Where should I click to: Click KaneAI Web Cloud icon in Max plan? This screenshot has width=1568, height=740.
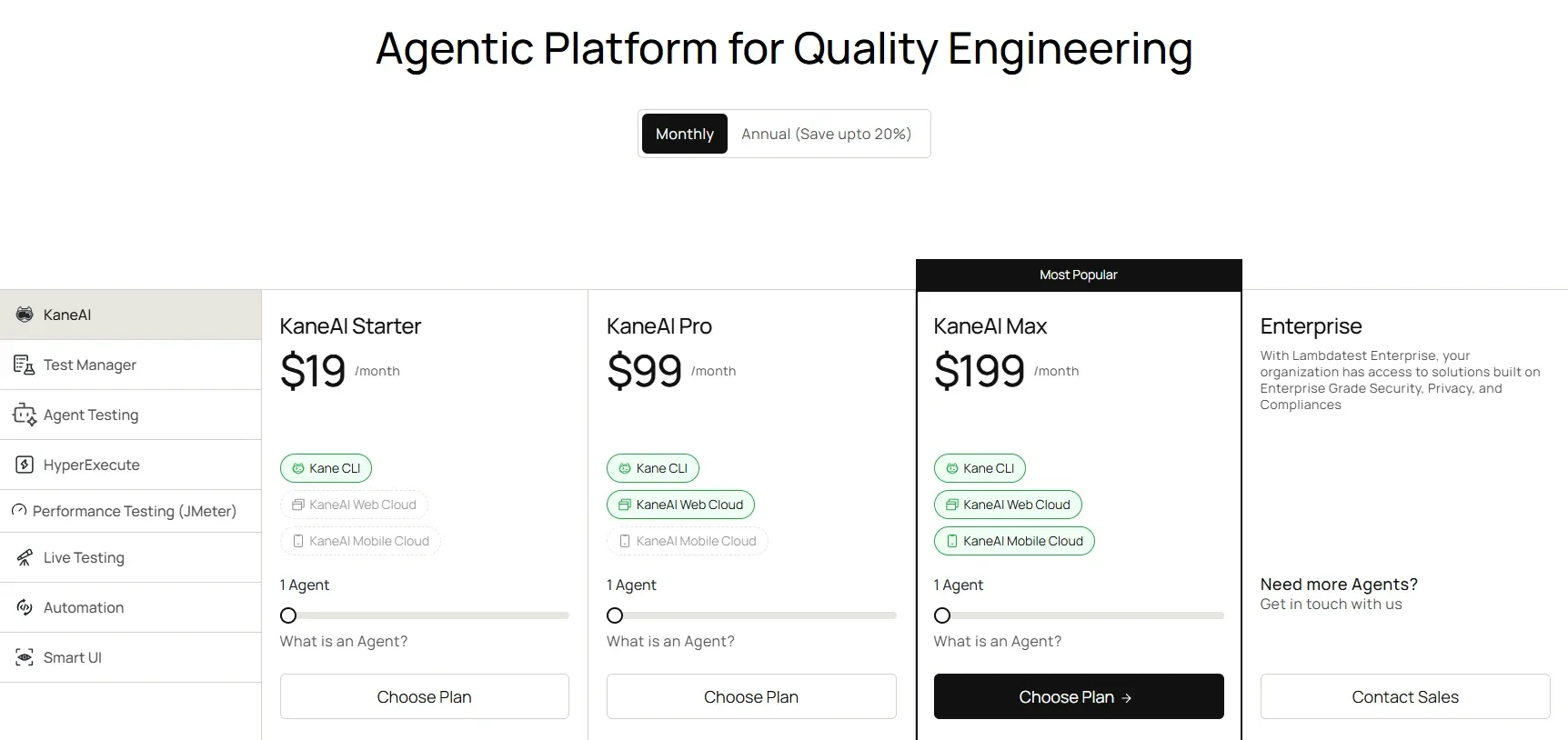[951, 505]
